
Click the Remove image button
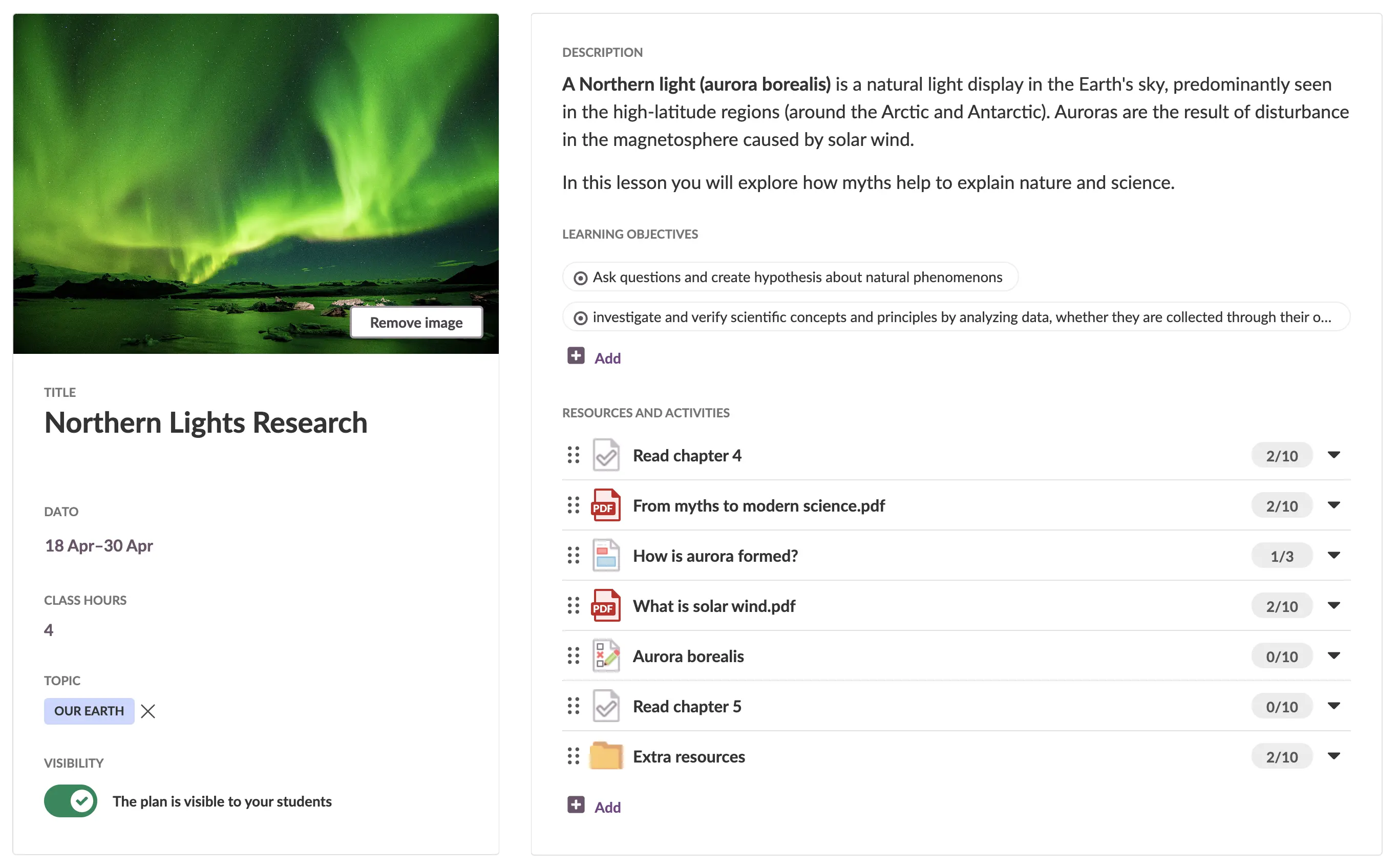click(416, 323)
